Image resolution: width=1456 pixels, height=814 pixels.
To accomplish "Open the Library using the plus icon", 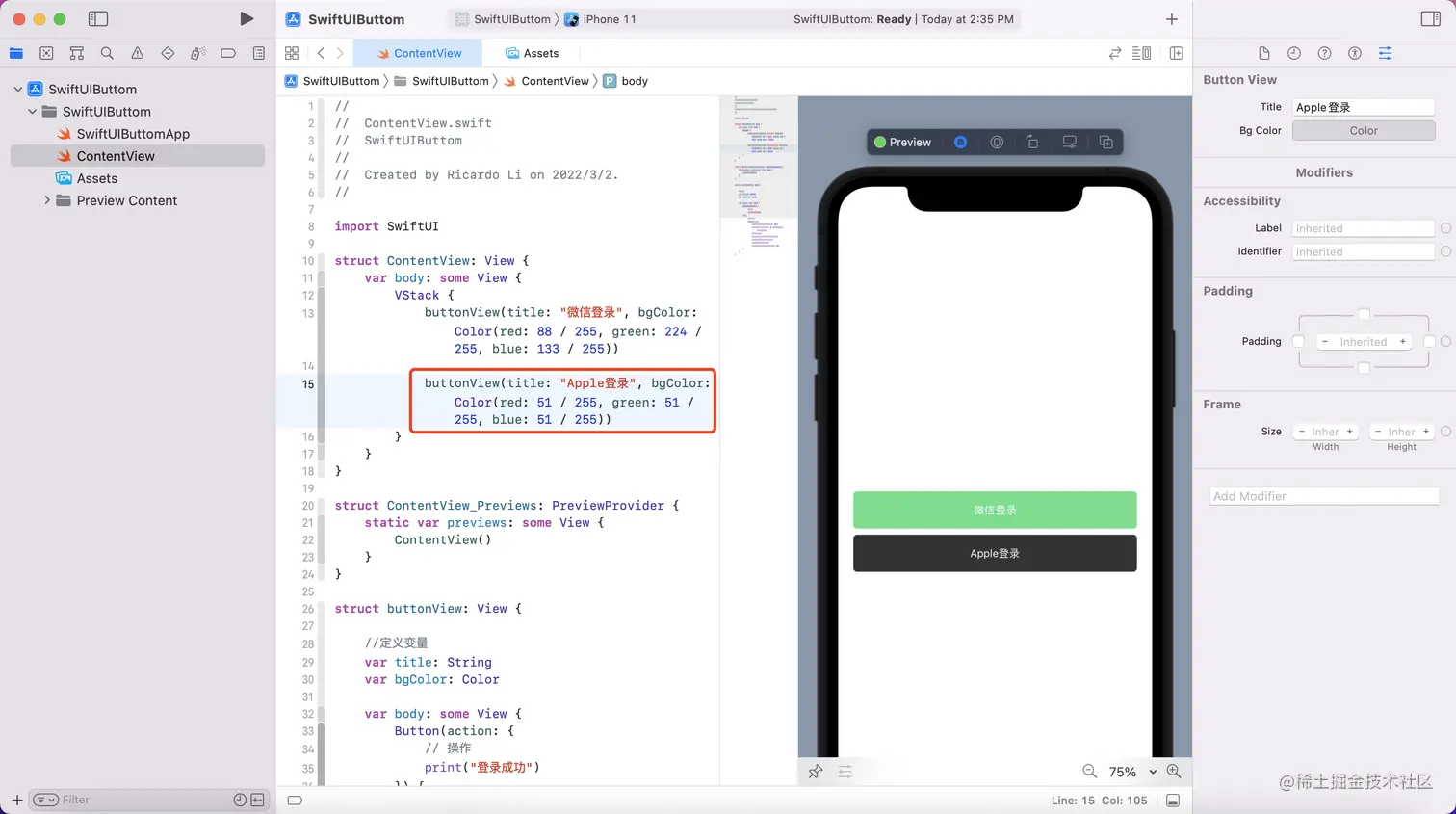I will 1171,18.
